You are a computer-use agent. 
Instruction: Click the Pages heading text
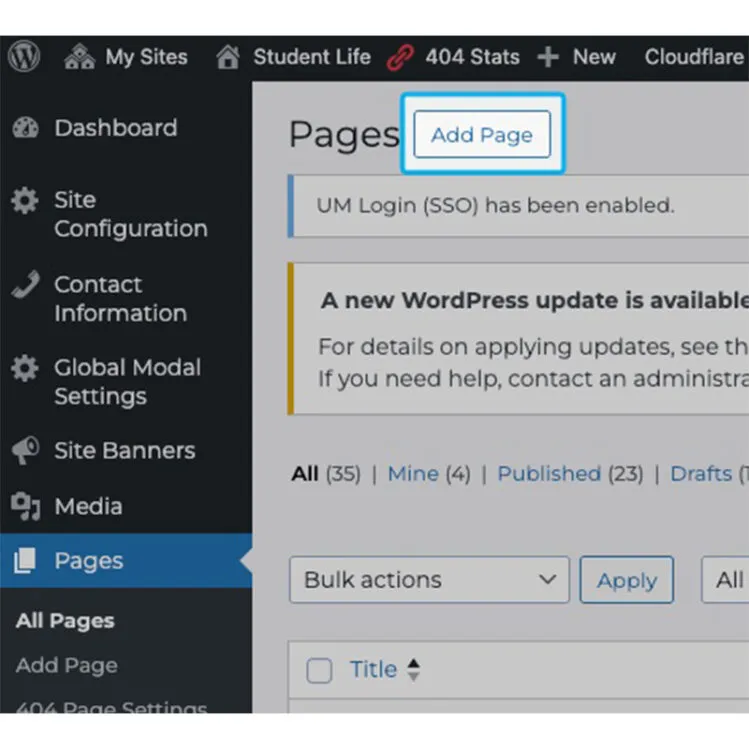[x=344, y=136]
